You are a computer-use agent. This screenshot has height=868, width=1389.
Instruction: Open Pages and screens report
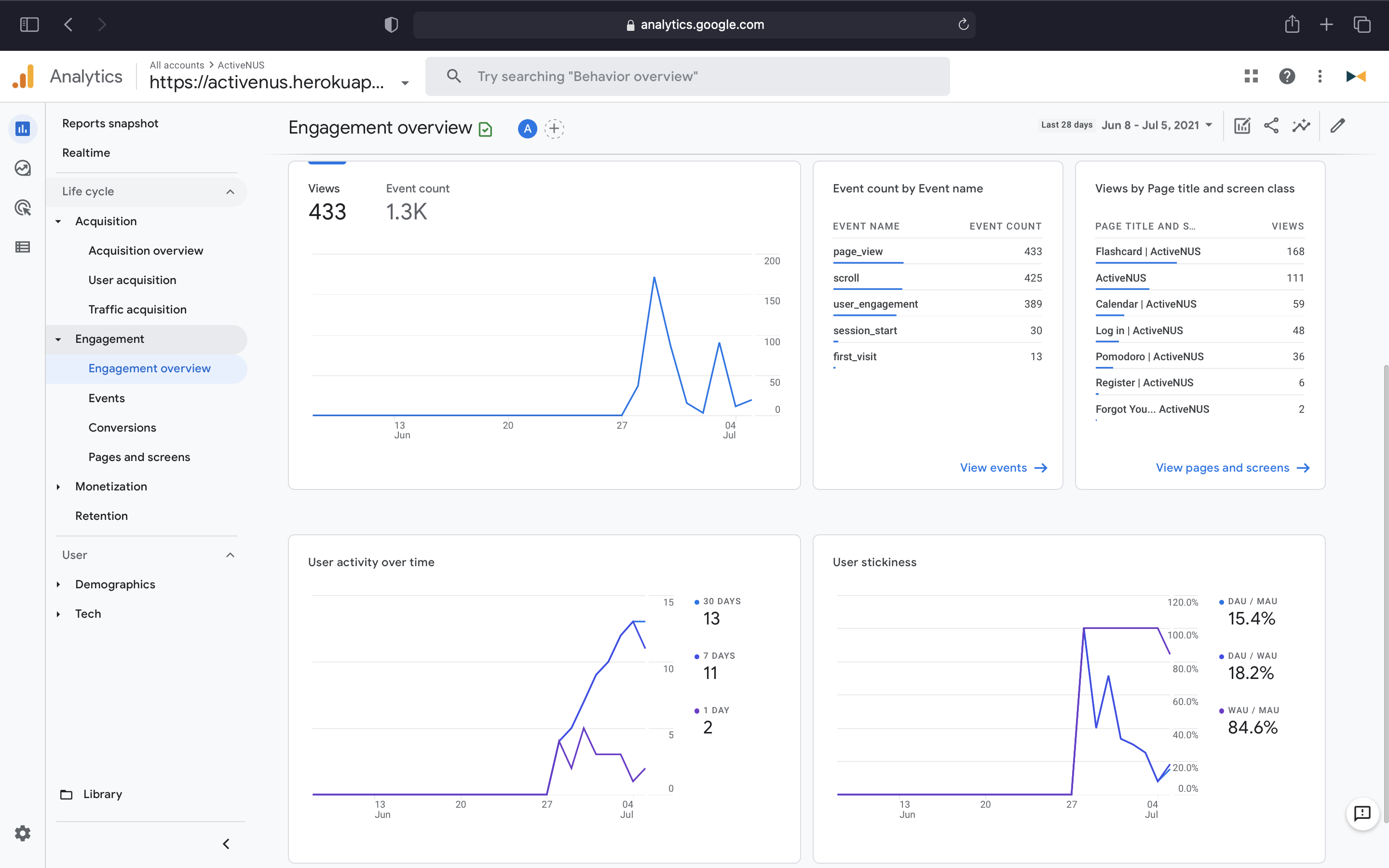coord(139,457)
